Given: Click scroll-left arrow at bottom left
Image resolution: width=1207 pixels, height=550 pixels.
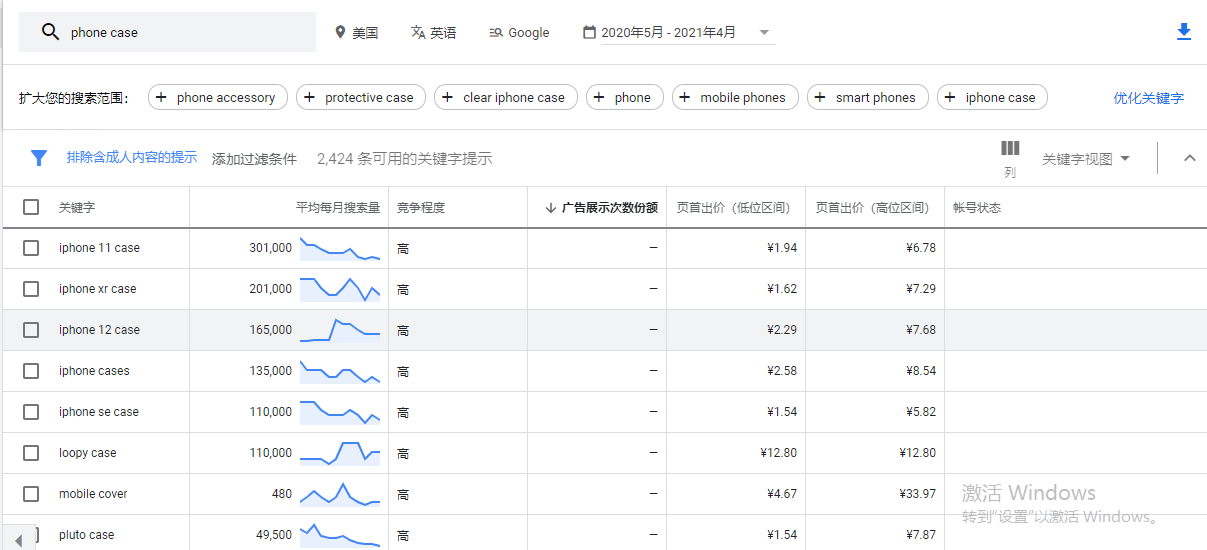Looking at the screenshot, I should point(19,540).
